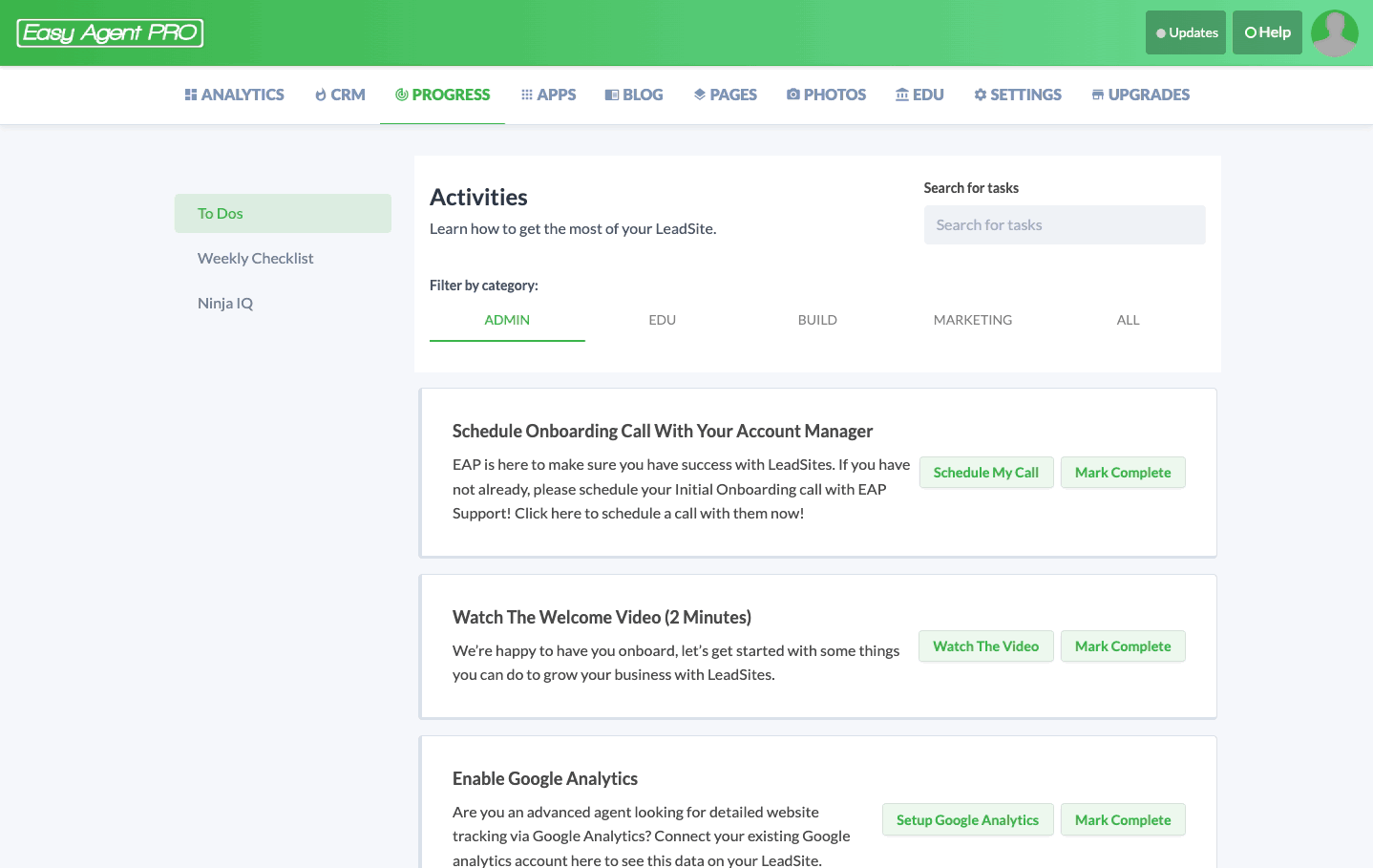
Task: Navigate to PAGES
Action: pos(726,95)
